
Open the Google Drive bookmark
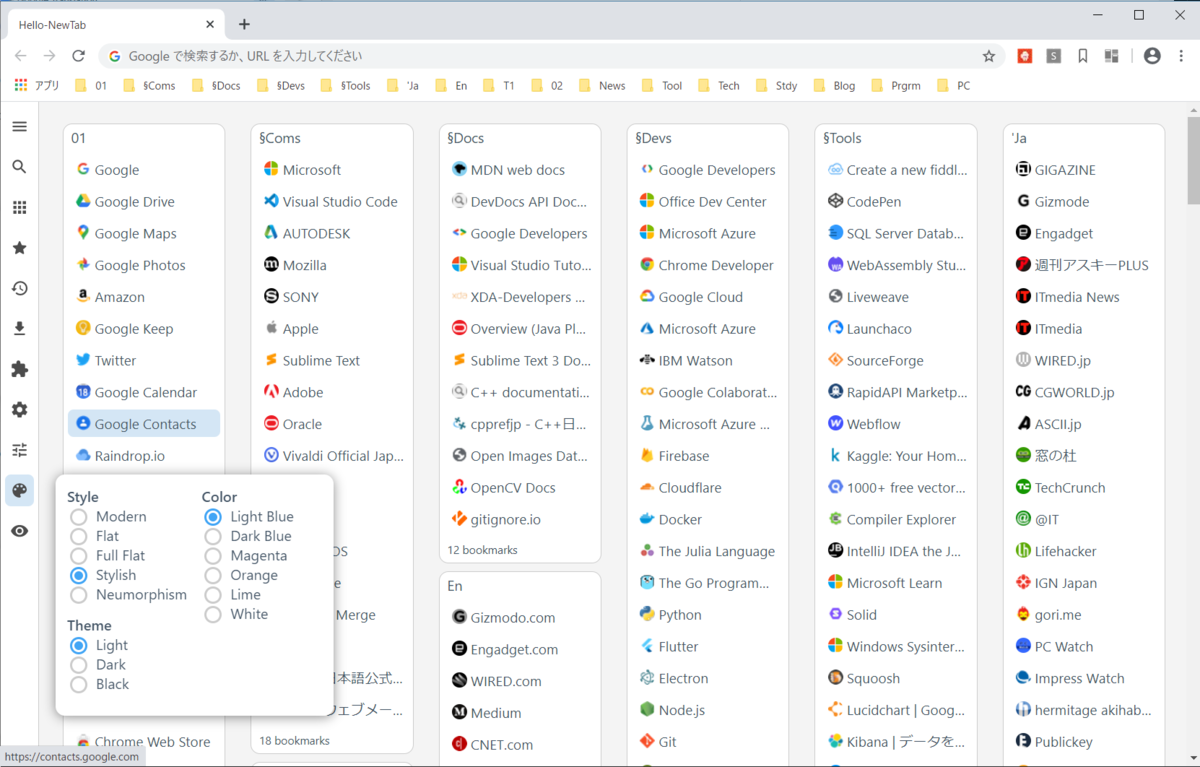click(144, 202)
